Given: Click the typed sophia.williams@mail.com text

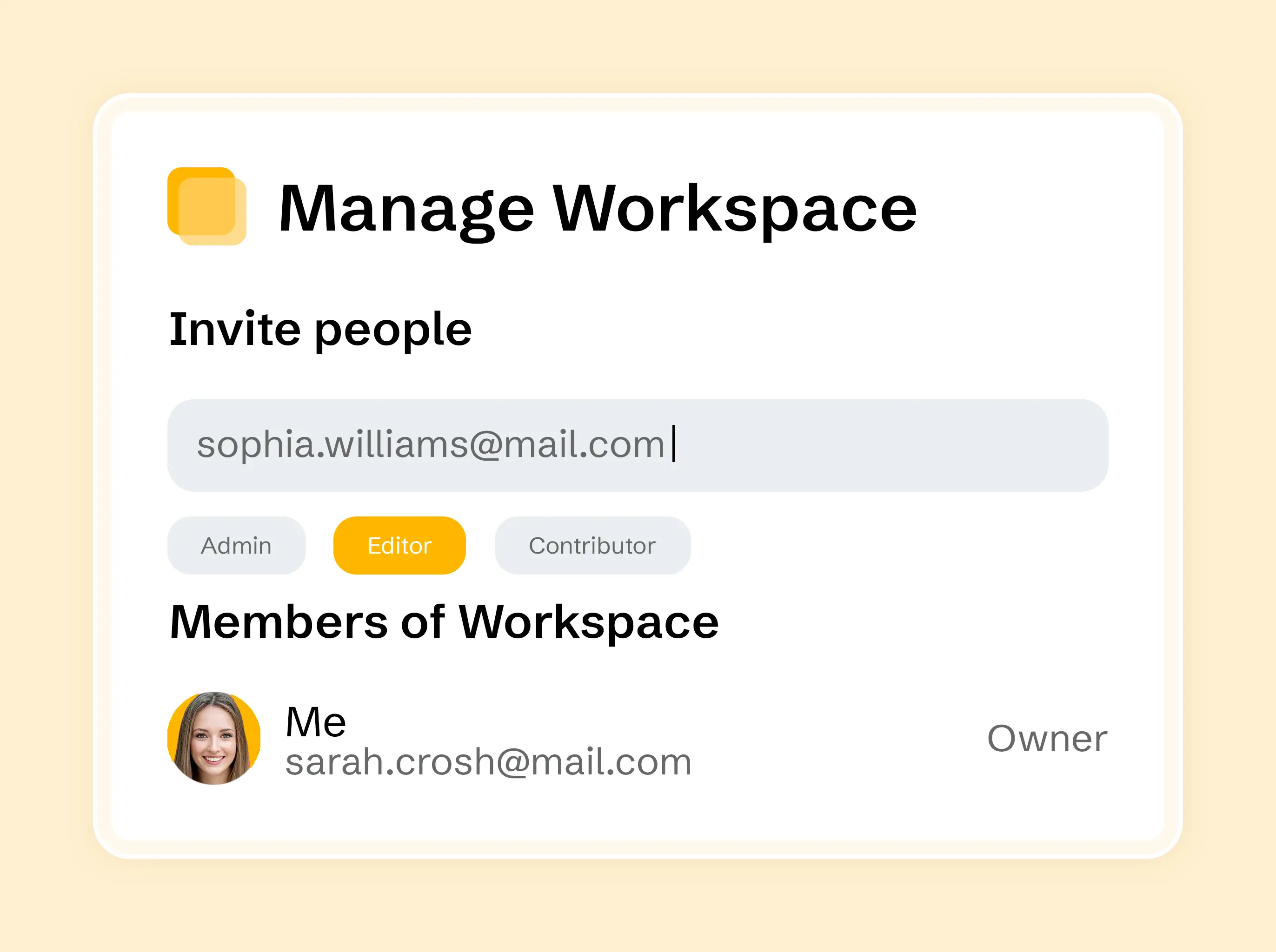Looking at the screenshot, I should pyautogui.click(x=431, y=445).
